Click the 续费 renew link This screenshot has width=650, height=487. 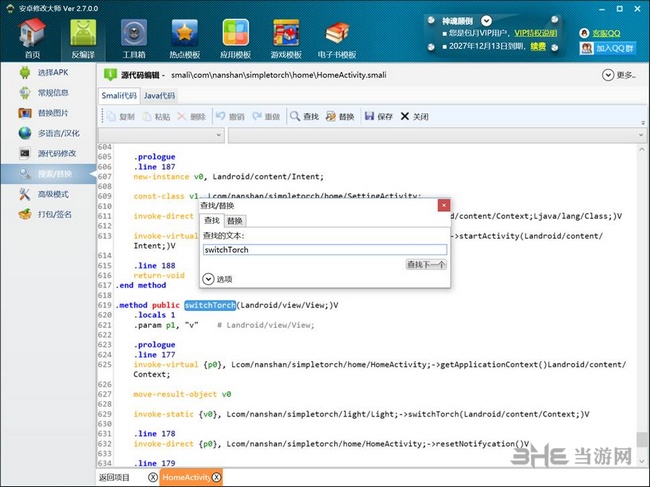pos(538,46)
